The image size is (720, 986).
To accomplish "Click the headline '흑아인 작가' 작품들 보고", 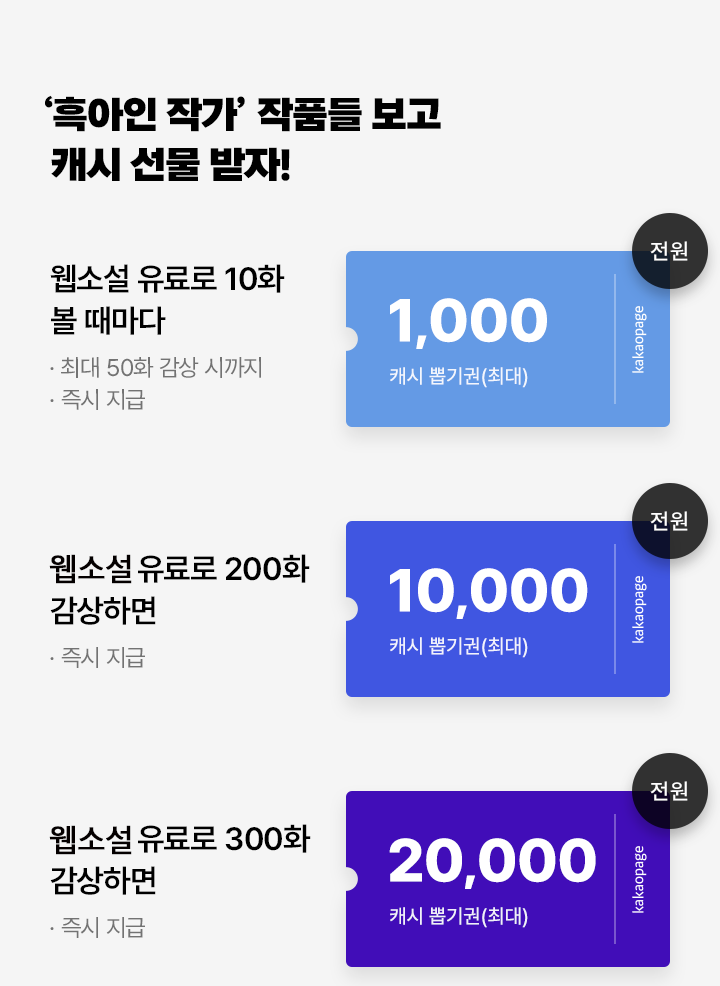I will tap(243, 114).
